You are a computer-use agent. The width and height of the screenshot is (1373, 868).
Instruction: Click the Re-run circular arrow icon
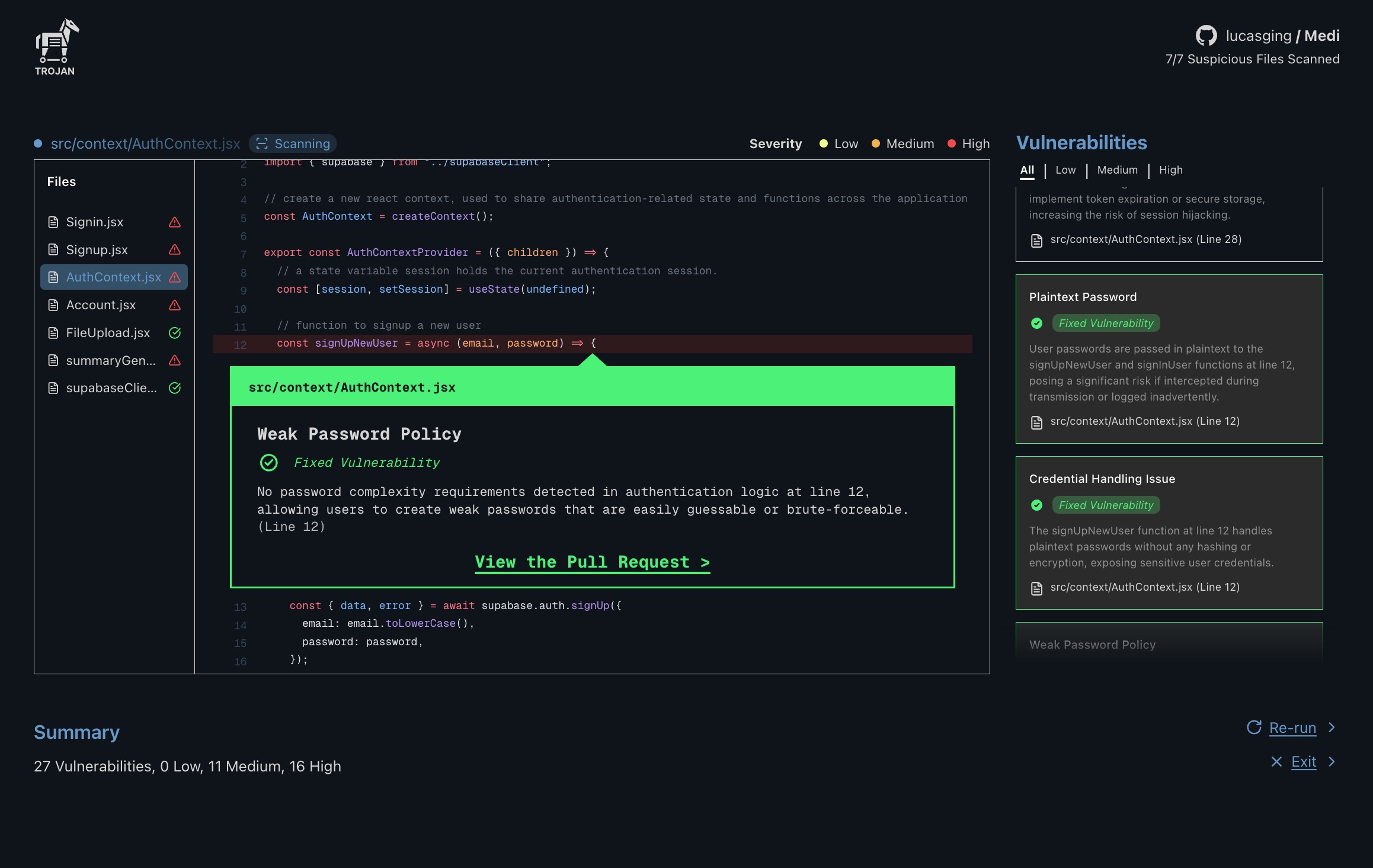coord(1254,728)
